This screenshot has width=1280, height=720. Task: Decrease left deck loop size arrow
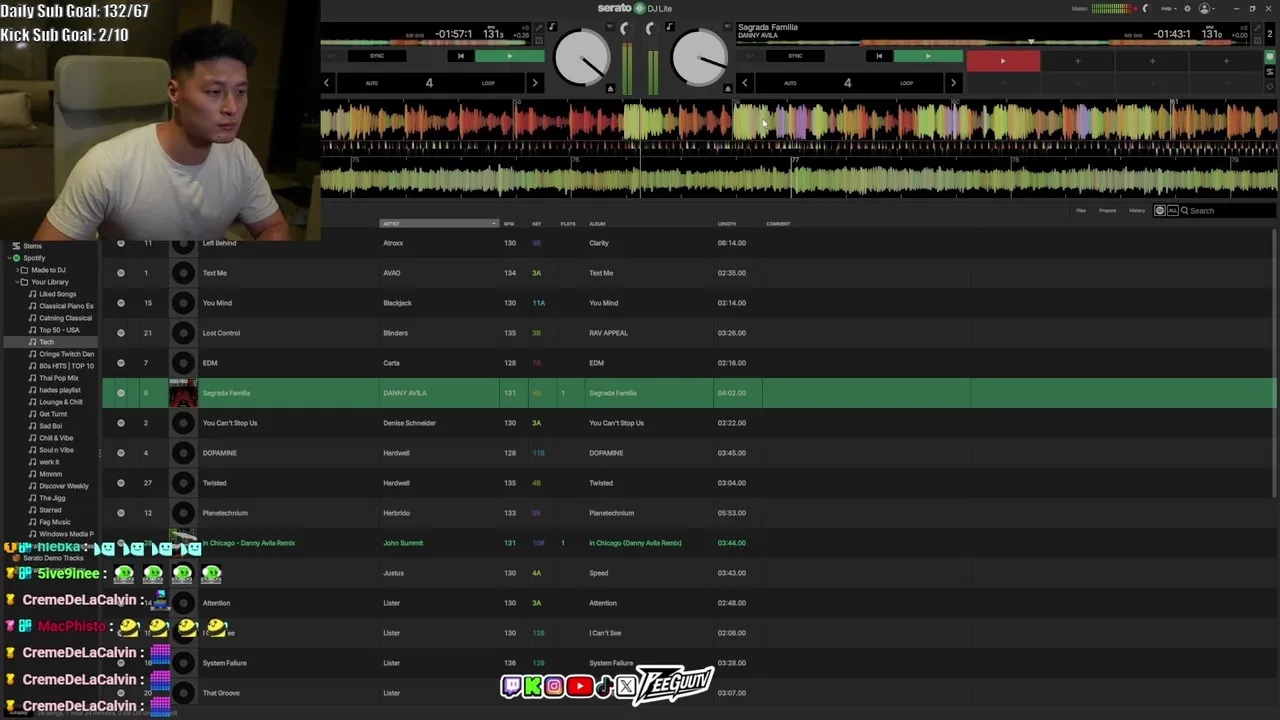point(326,83)
